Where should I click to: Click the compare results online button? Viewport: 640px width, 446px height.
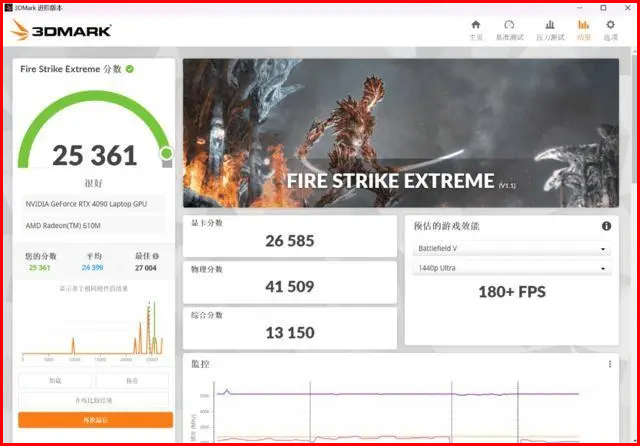[94, 400]
